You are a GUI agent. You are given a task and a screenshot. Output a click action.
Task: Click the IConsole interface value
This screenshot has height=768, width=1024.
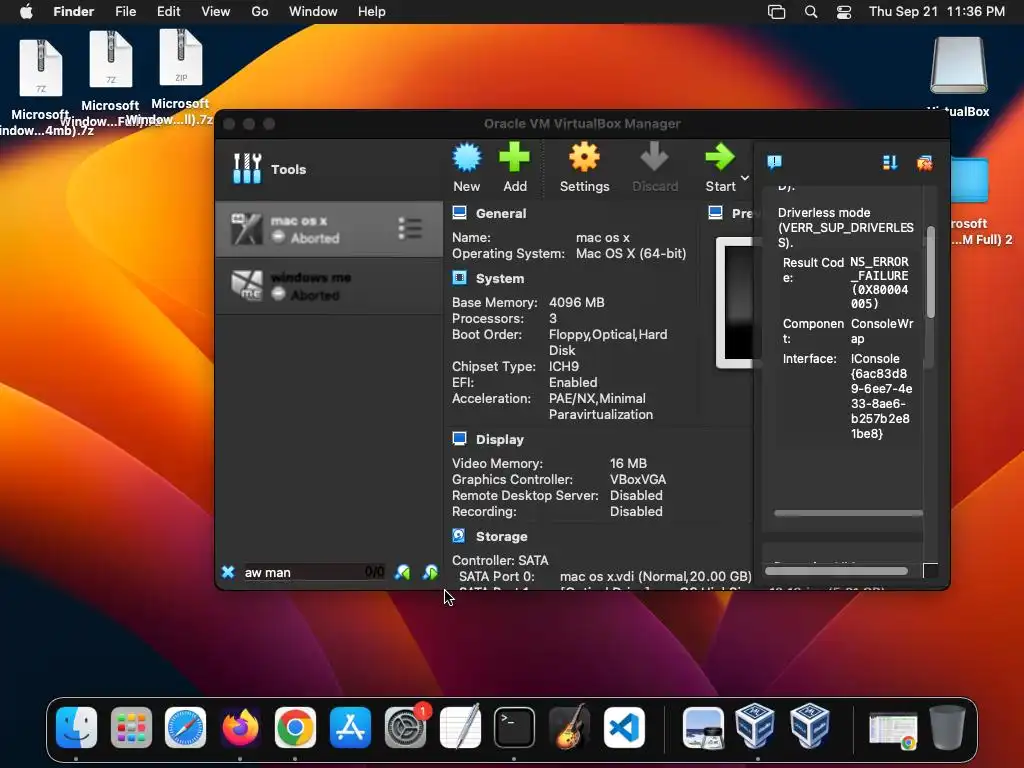[x=881, y=396]
